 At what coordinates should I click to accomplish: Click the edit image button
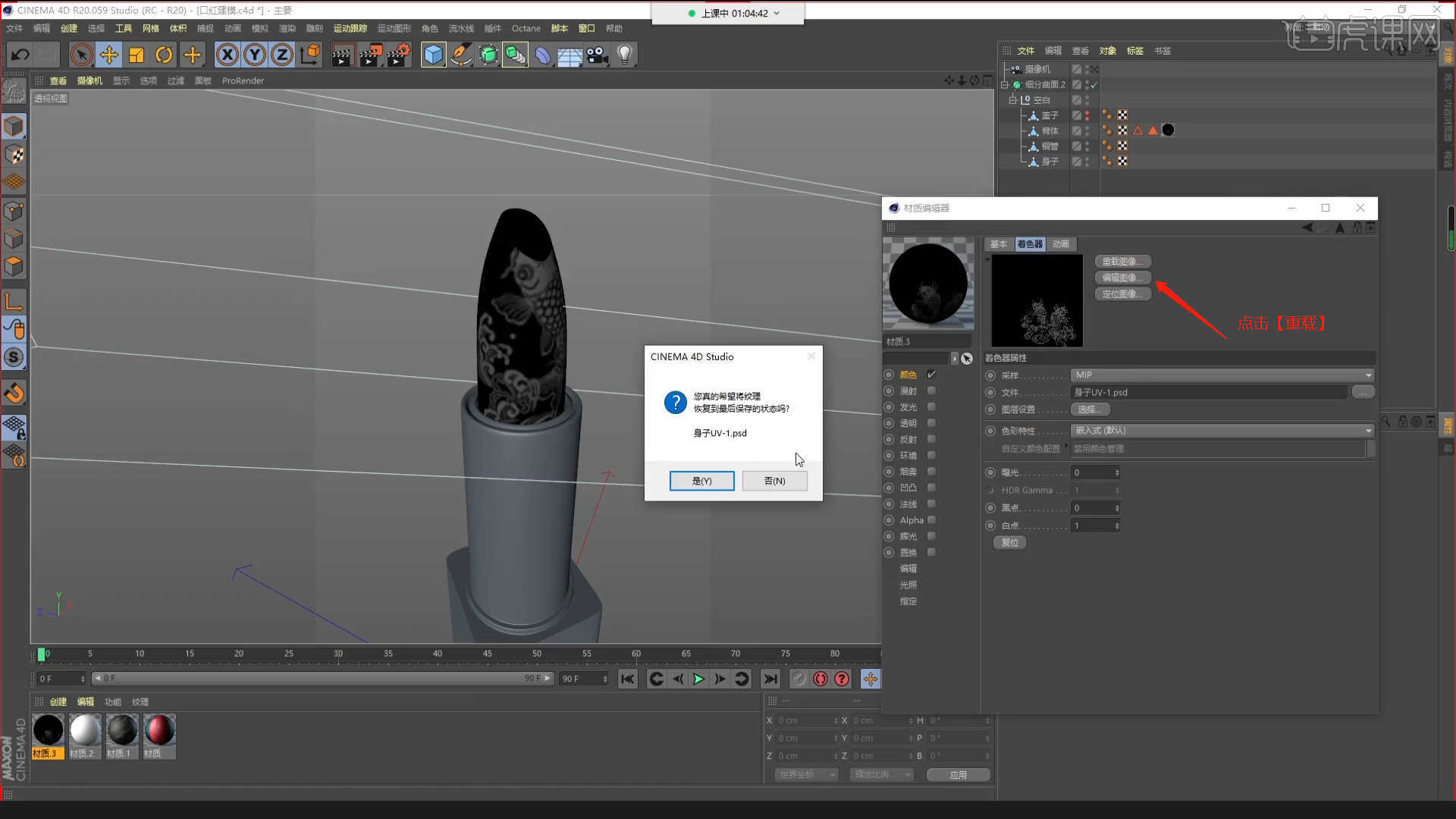[x=1122, y=278]
